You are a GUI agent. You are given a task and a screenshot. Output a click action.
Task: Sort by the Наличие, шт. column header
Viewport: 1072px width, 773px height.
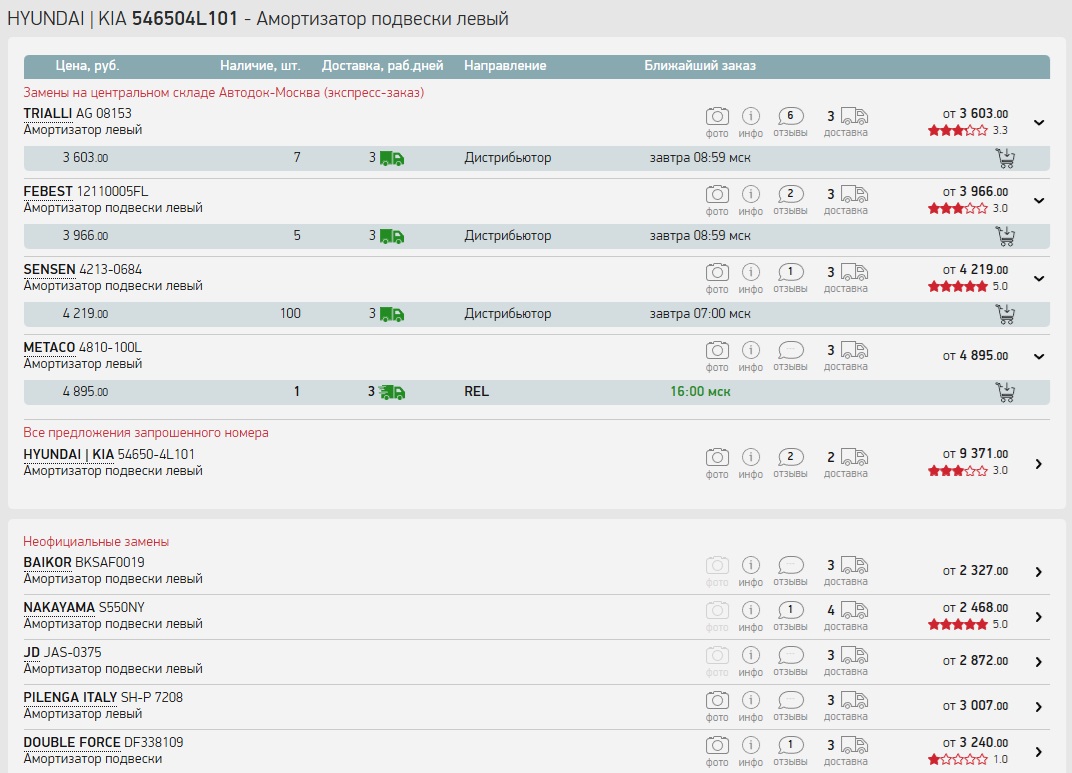(260, 66)
